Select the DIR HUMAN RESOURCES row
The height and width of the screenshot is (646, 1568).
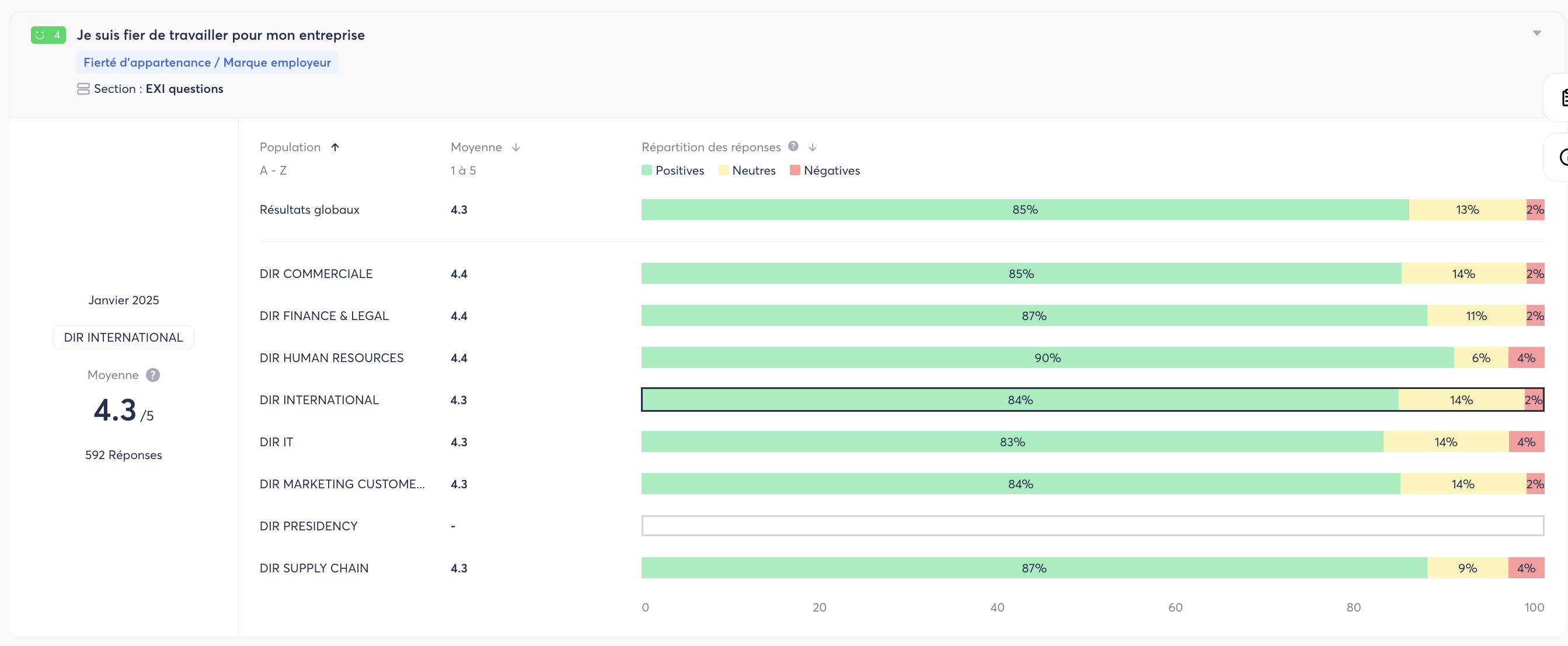(x=331, y=358)
